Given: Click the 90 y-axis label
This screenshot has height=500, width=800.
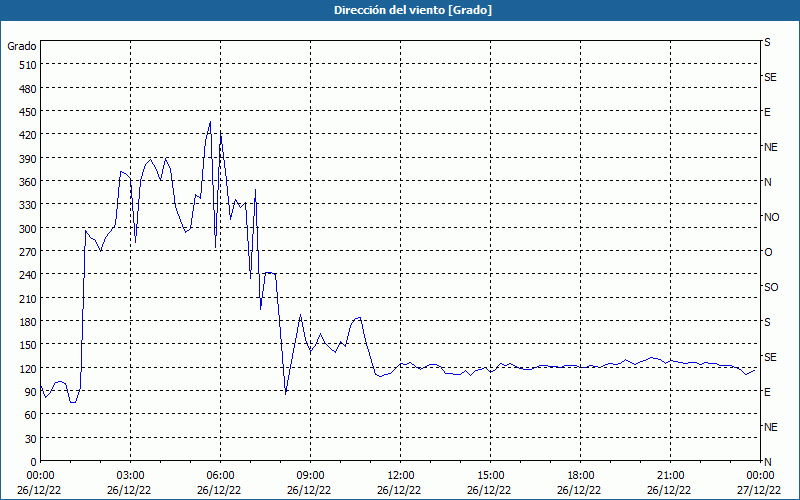Looking at the screenshot, I should click(30, 392).
